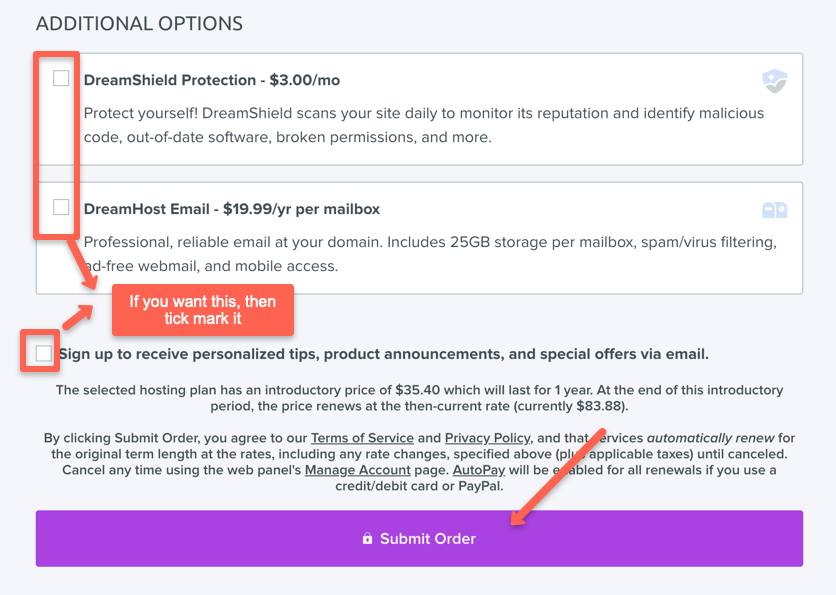Click the DreamHost Email option card
This screenshot has width=836, height=595.
(418, 238)
